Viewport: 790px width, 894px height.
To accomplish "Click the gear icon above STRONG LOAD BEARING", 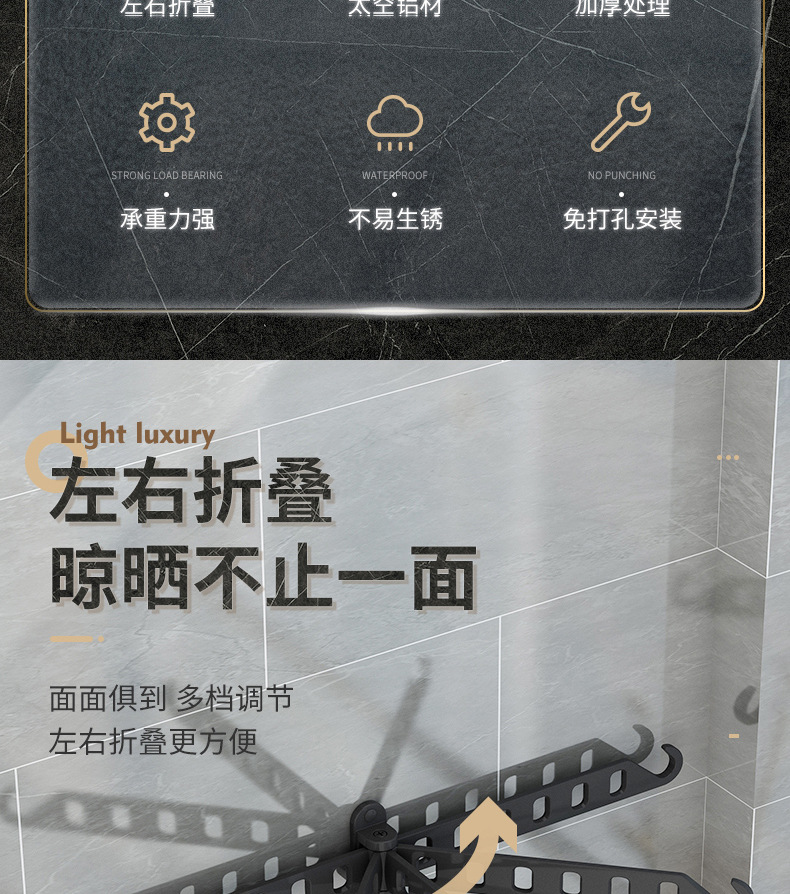I will [167, 122].
